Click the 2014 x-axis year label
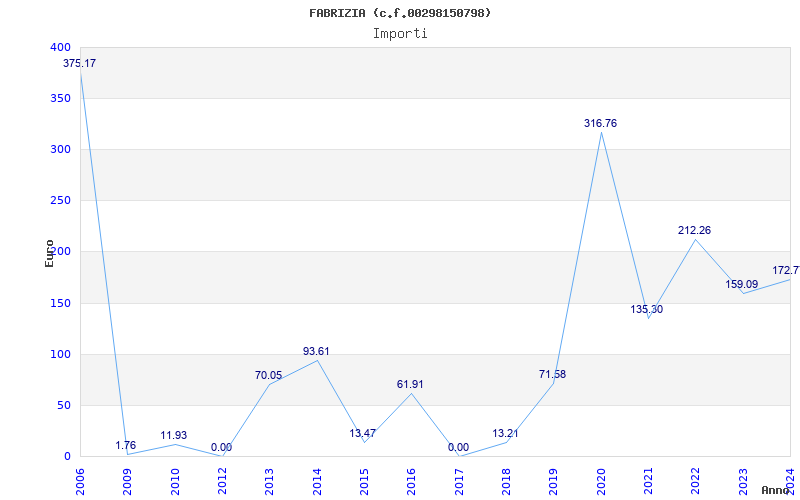This screenshot has height=500, width=800. pos(317,482)
